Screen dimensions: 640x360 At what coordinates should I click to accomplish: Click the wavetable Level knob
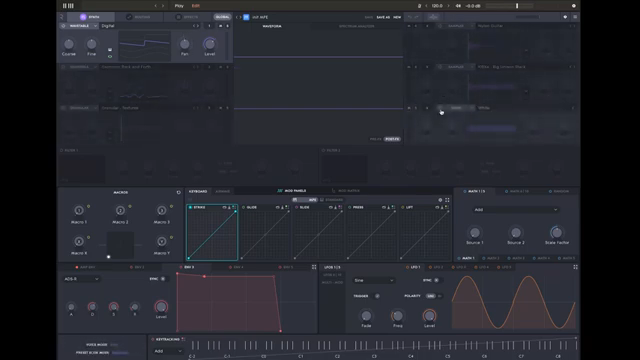[209, 44]
